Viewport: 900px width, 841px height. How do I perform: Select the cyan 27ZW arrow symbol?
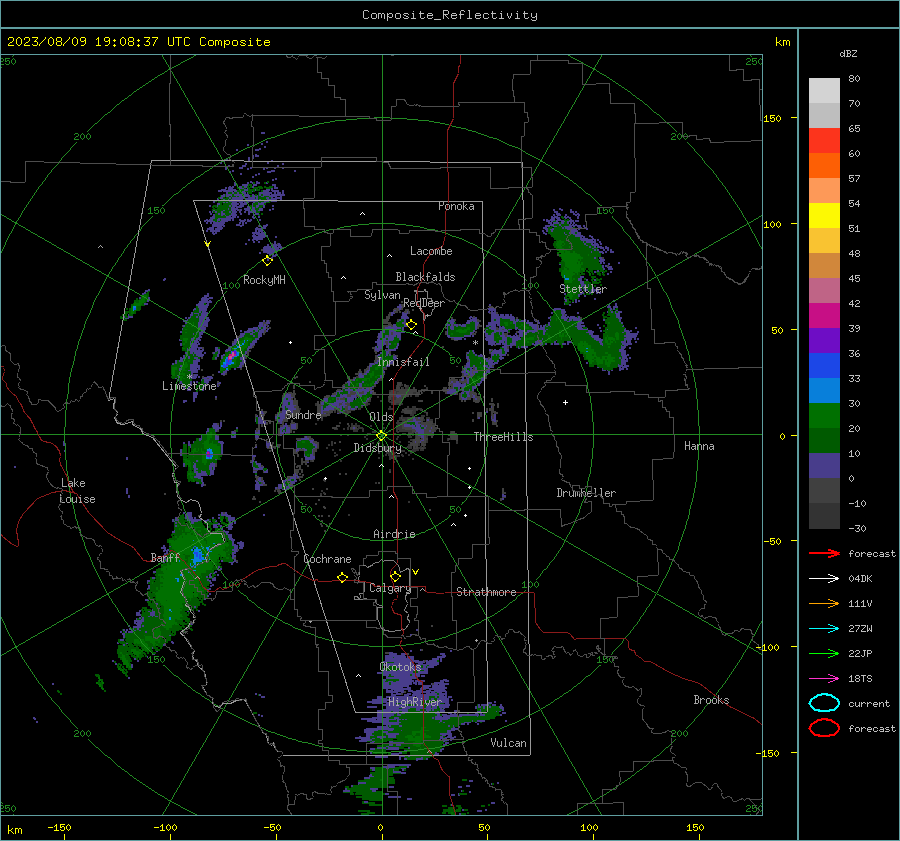pos(824,629)
